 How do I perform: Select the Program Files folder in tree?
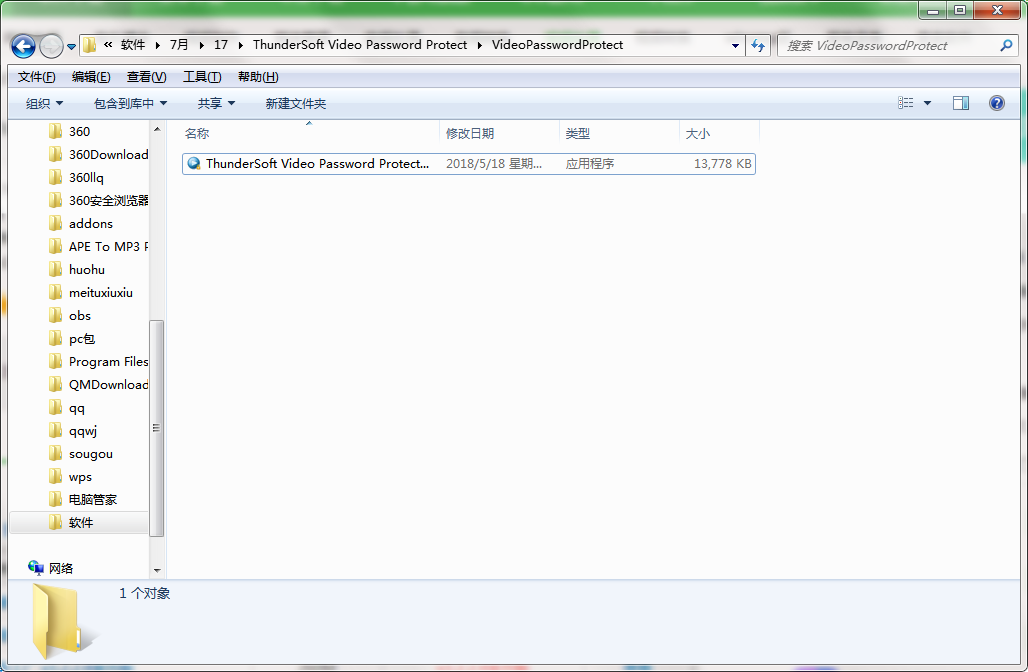[98, 362]
